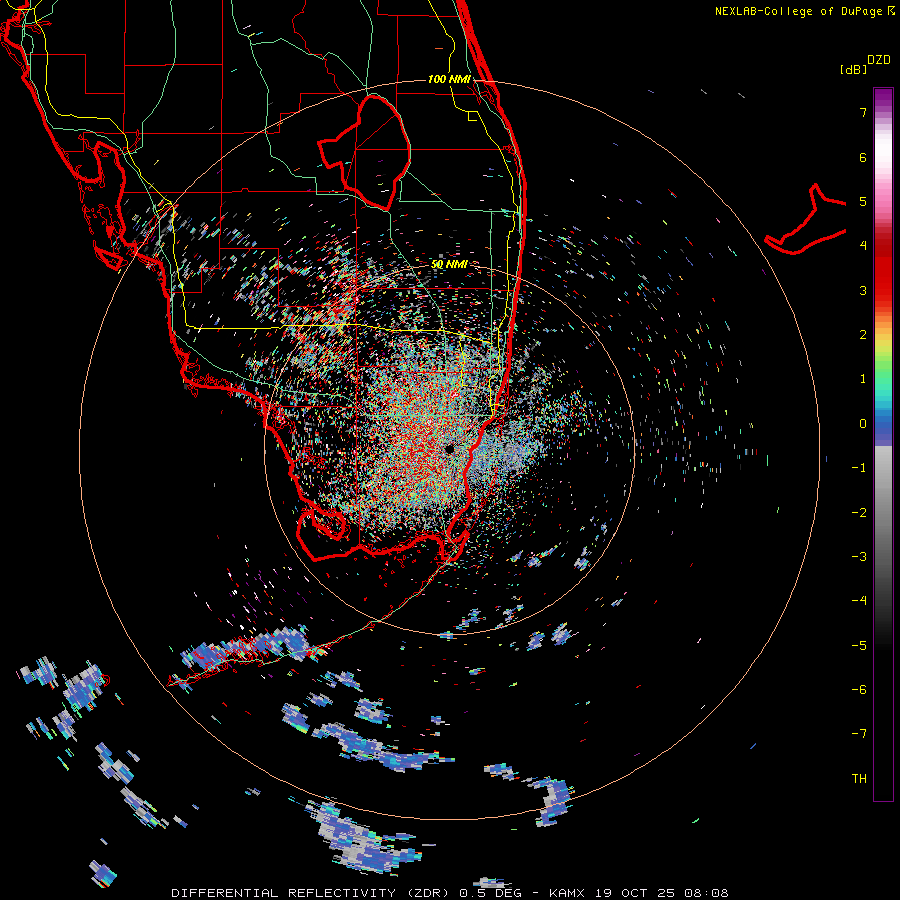The height and width of the screenshot is (900, 900).
Task: Click the 0 value on the color scale
Action: (863, 424)
